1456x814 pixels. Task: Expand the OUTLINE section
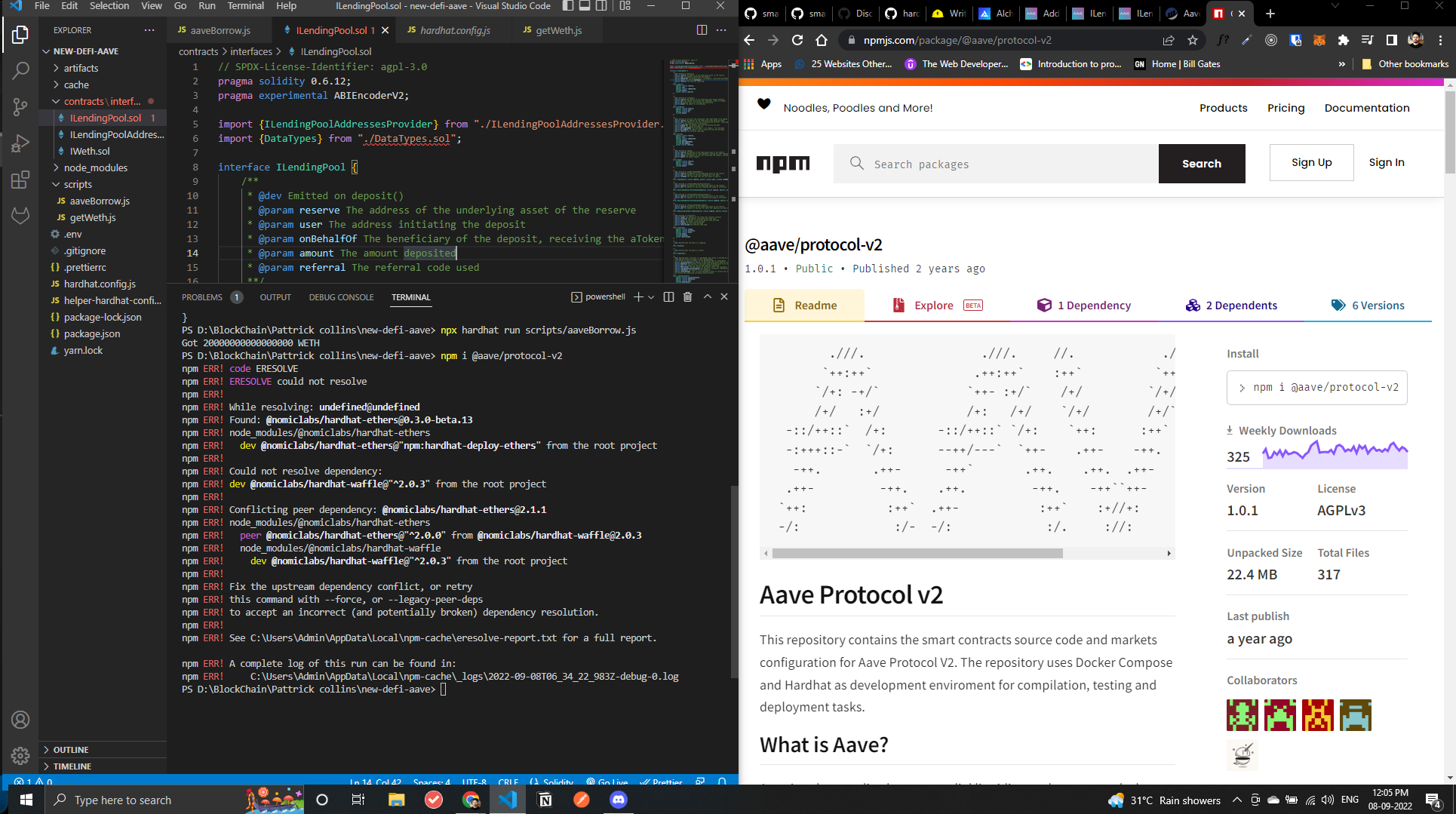coord(103,750)
